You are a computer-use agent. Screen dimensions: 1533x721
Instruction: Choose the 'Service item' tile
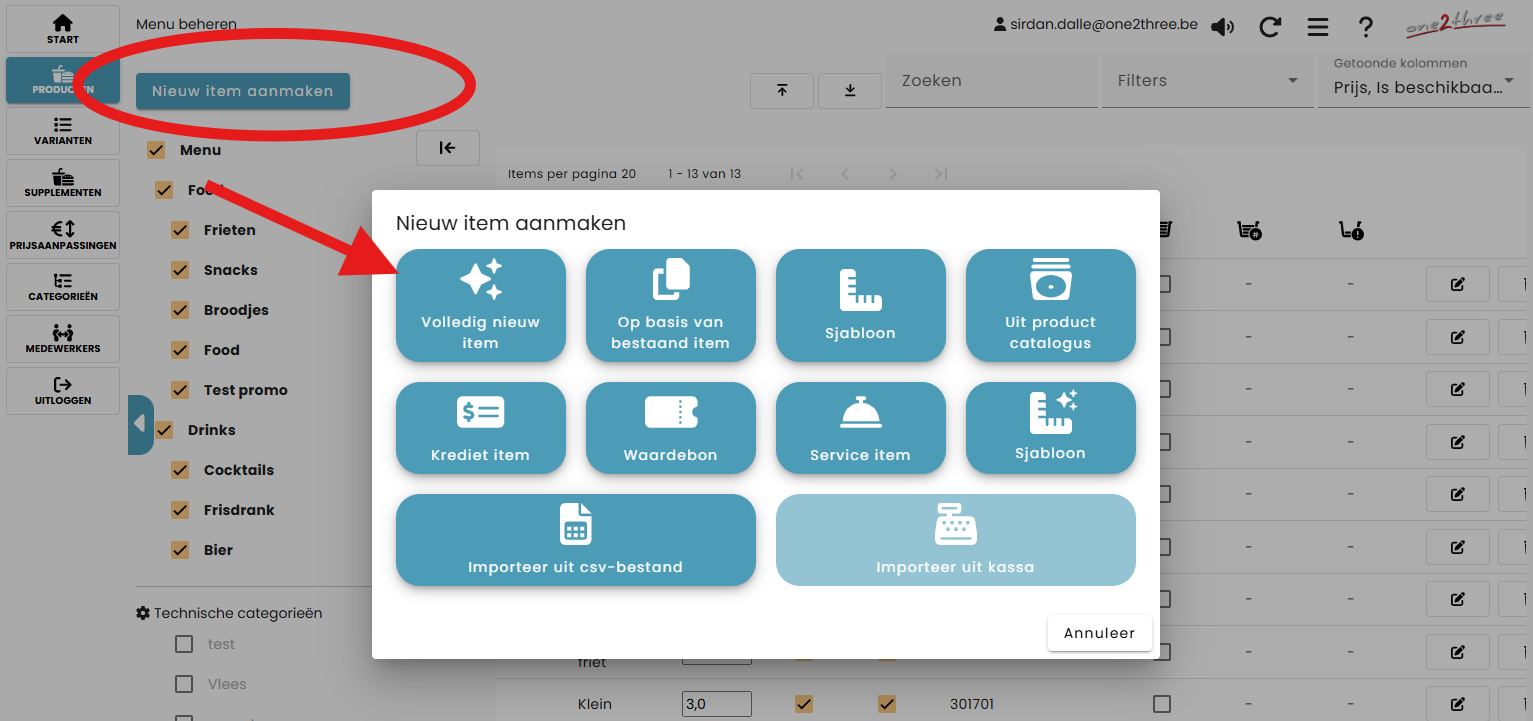point(860,428)
